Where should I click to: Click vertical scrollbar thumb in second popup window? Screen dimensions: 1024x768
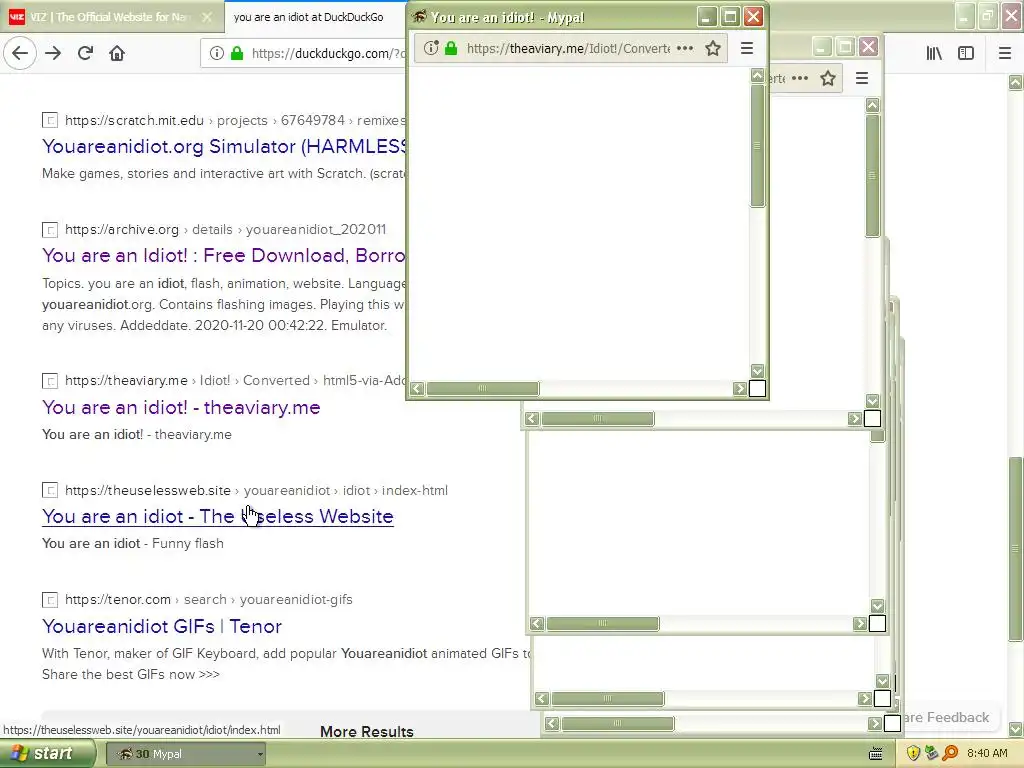(x=872, y=176)
